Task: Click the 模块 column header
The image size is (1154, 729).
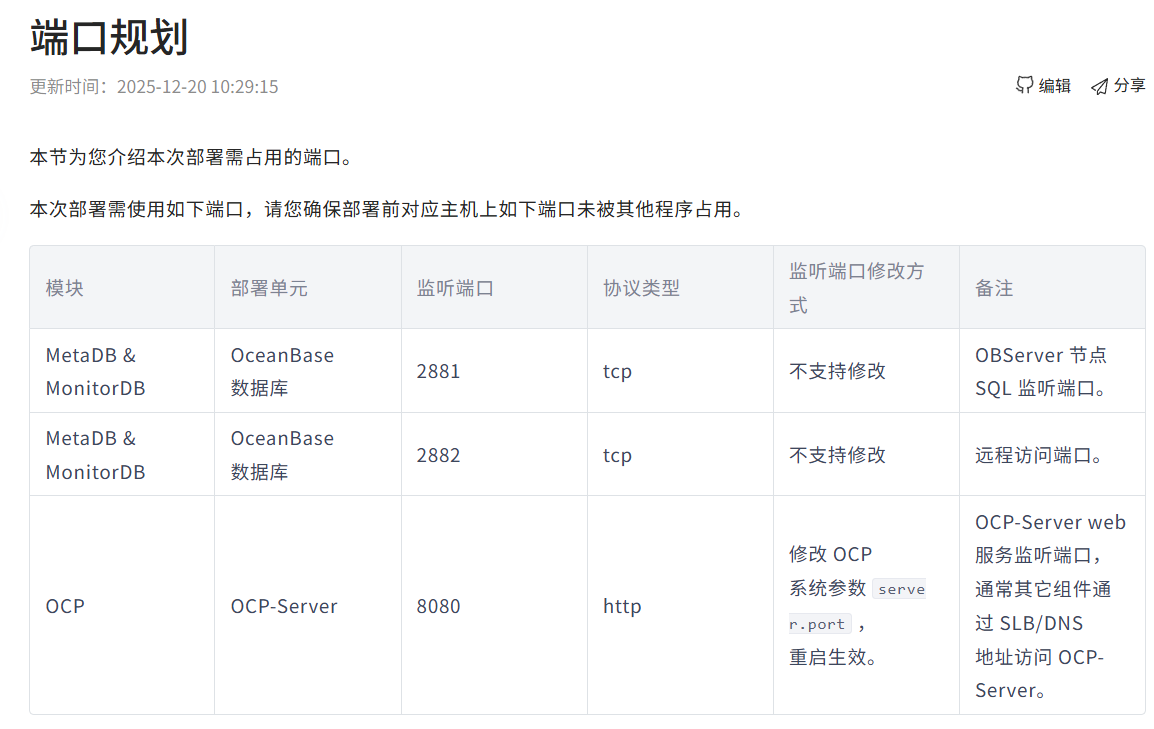Action: (x=65, y=288)
